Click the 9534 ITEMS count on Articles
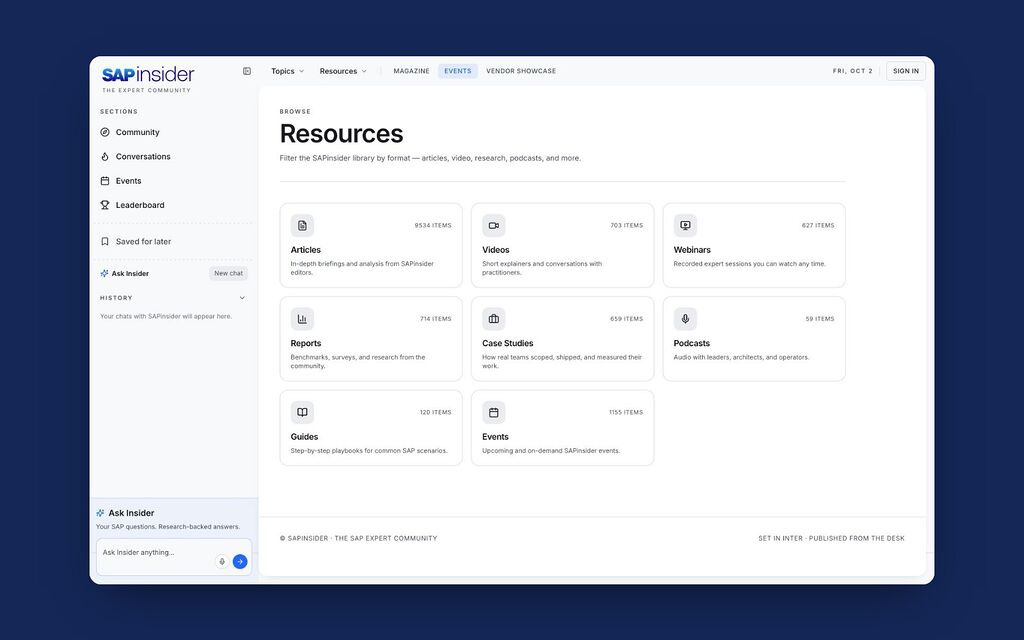Viewport: 1024px width, 640px height. (433, 225)
